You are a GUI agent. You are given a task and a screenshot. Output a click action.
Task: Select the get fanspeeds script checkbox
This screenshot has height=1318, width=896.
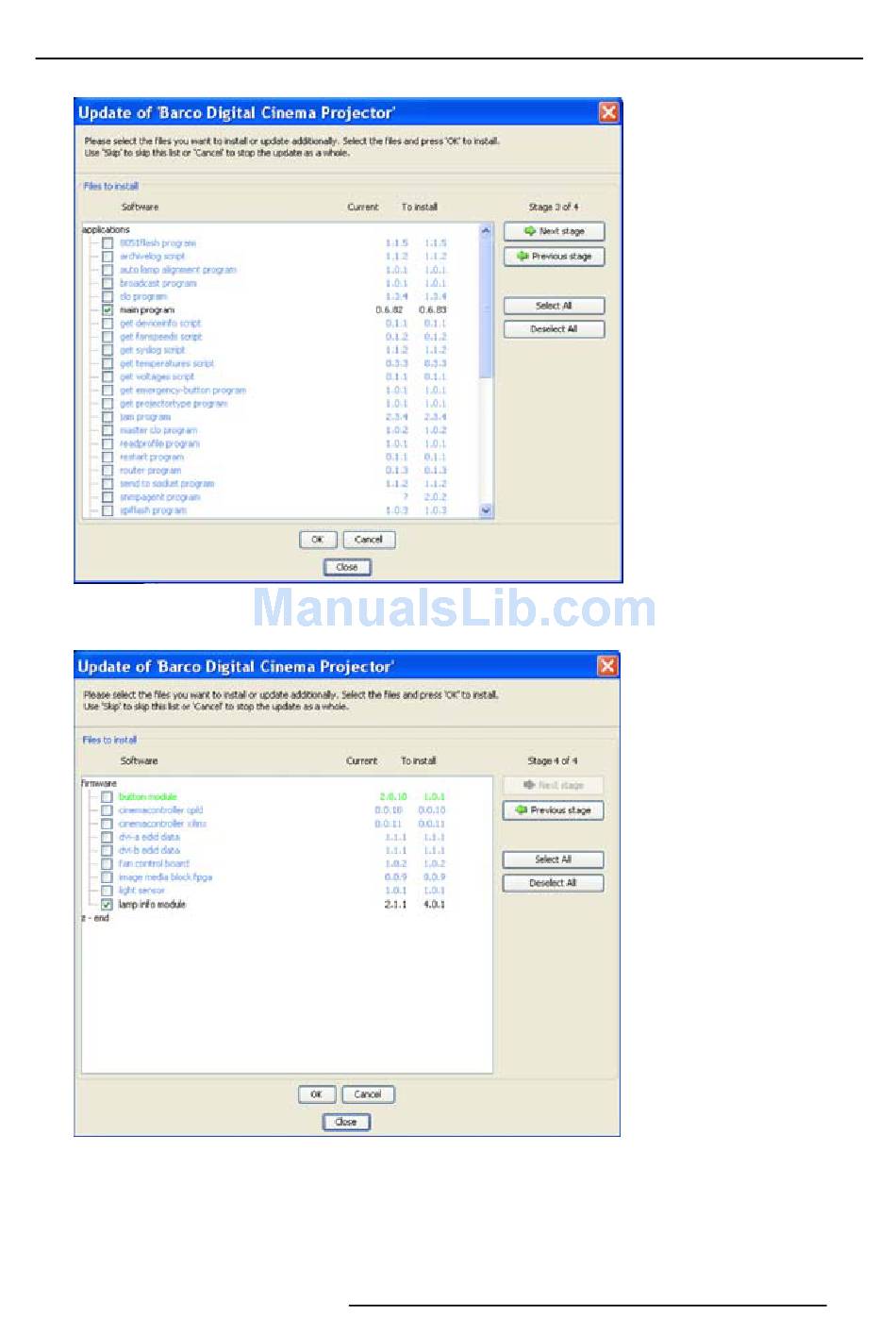pos(108,337)
